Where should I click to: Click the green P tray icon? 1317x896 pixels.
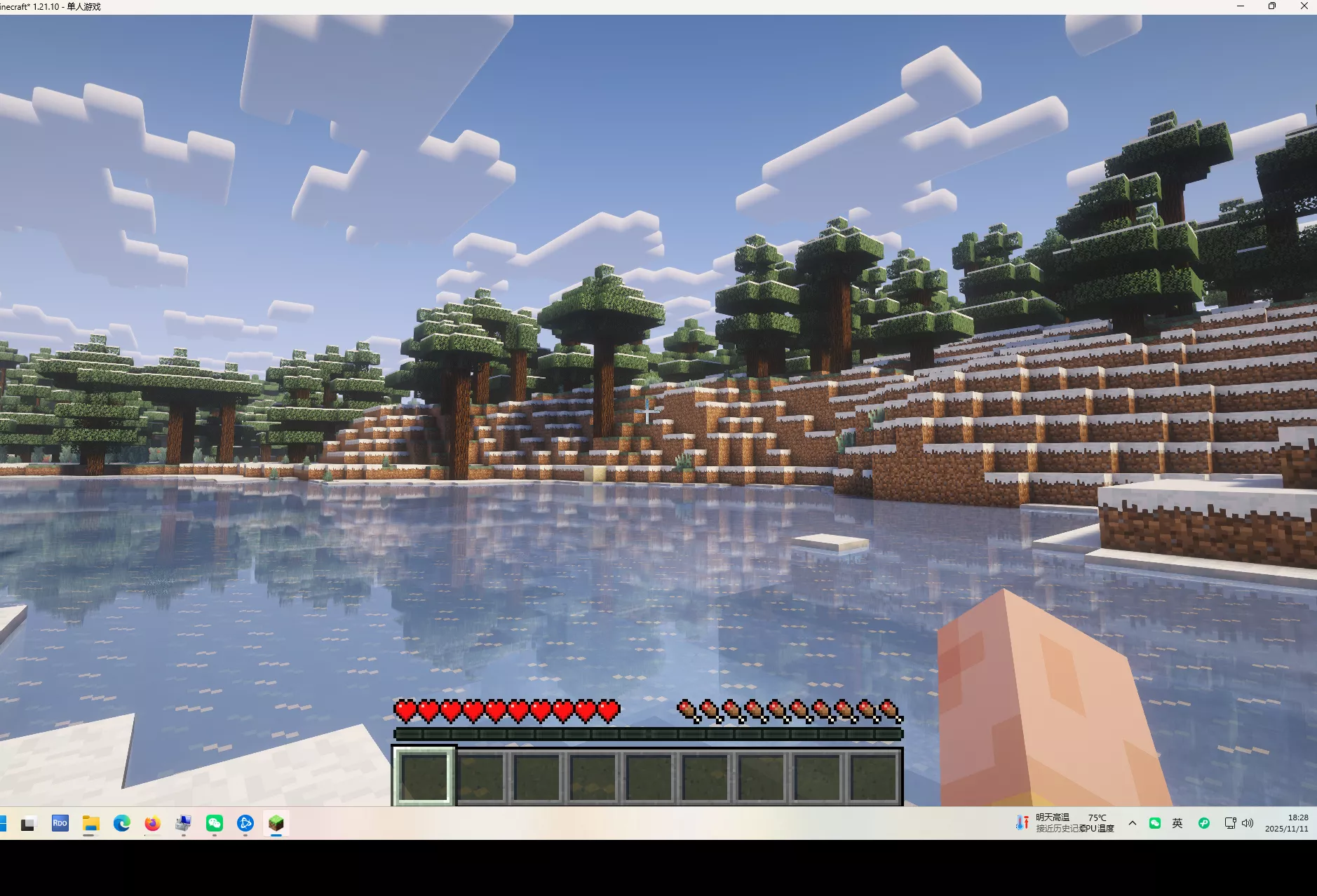pos(1203,823)
